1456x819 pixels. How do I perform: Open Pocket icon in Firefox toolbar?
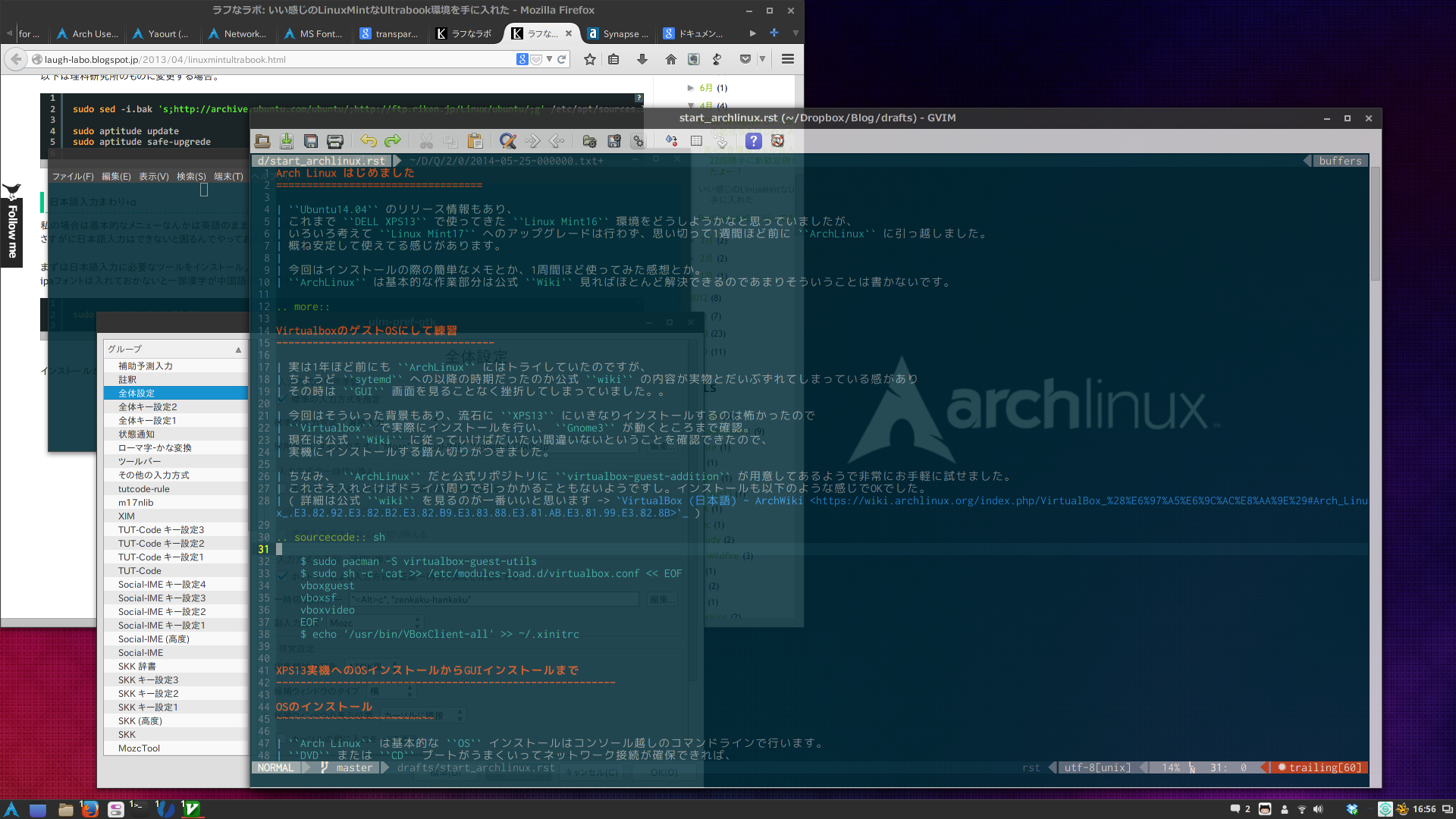(x=745, y=59)
